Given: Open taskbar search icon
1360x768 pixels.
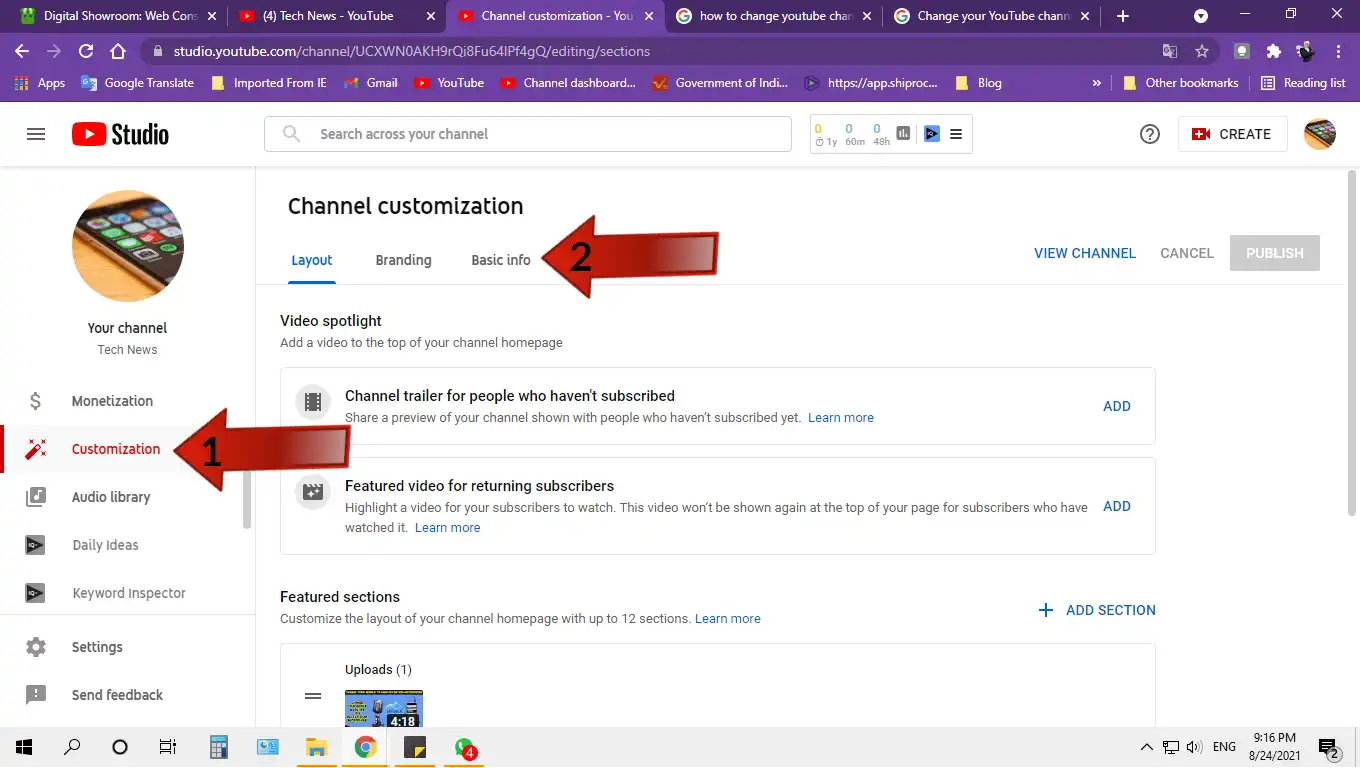Looking at the screenshot, I should point(72,747).
